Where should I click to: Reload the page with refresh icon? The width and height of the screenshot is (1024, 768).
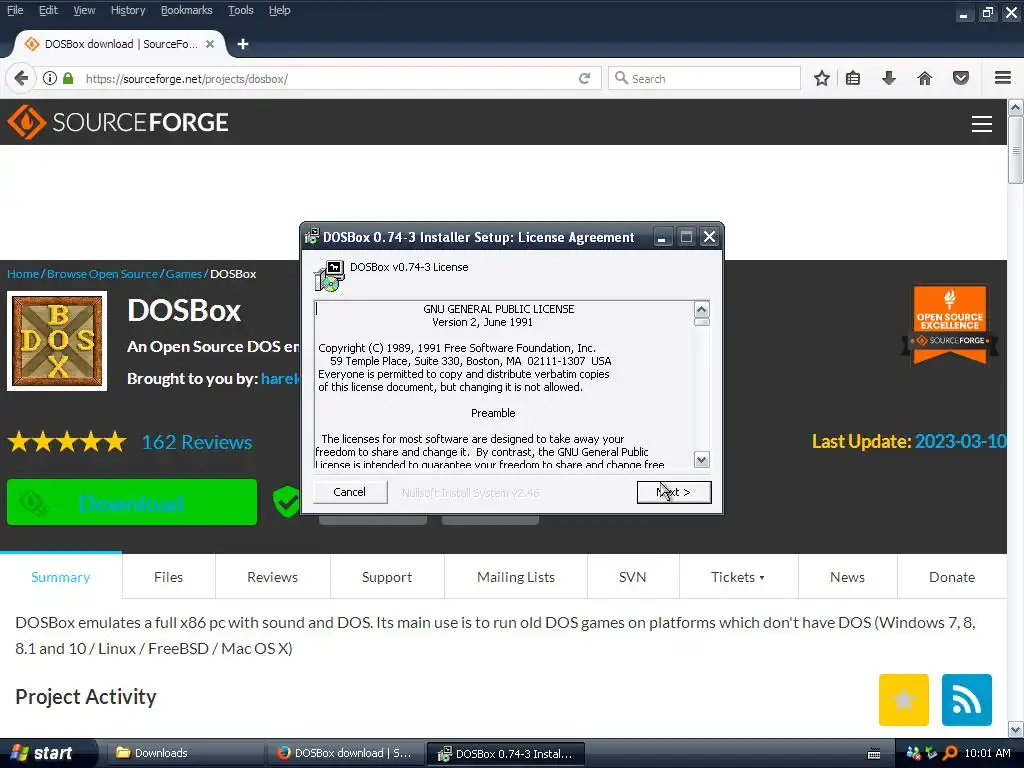click(x=584, y=78)
